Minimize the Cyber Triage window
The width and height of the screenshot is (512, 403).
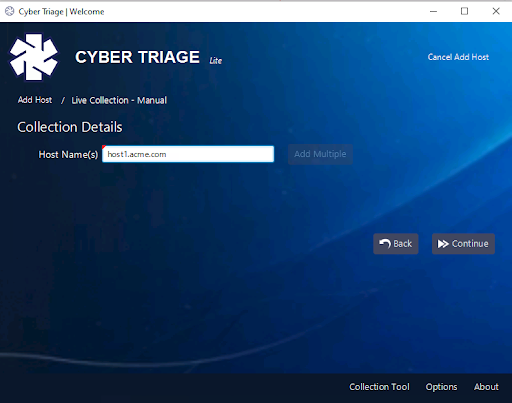(x=433, y=11)
